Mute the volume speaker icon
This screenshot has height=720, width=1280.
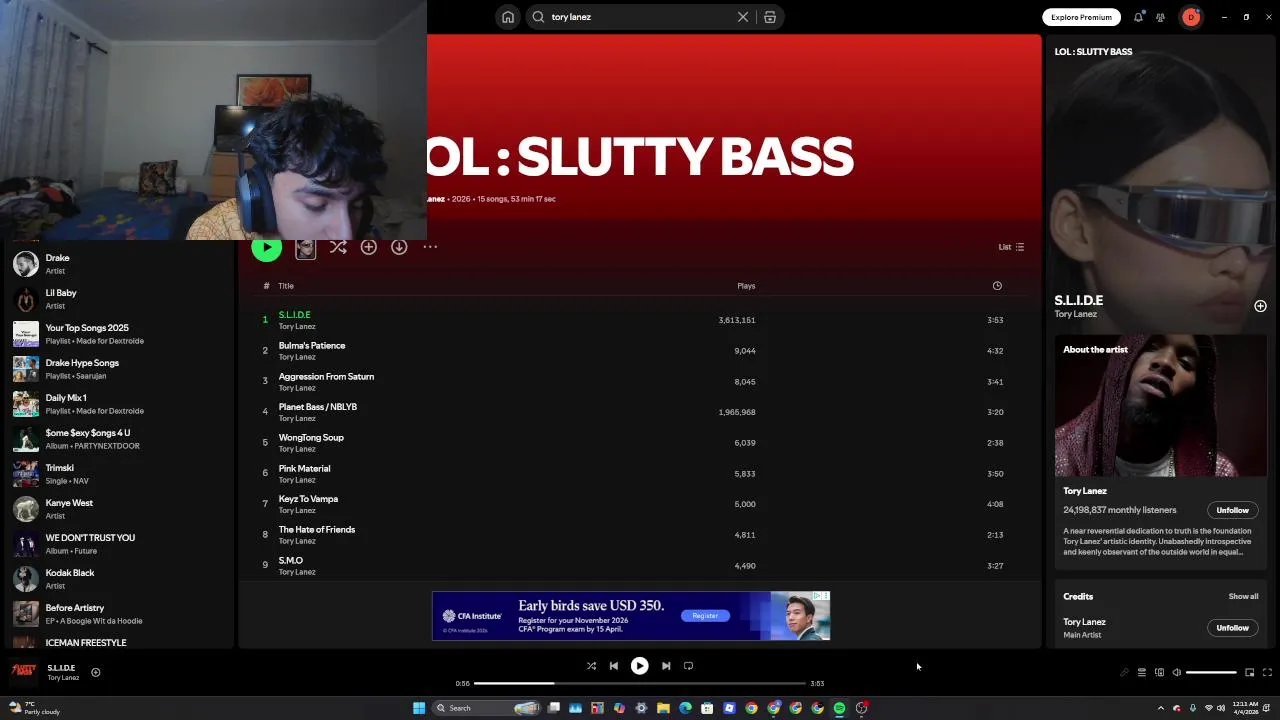click(x=1177, y=673)
